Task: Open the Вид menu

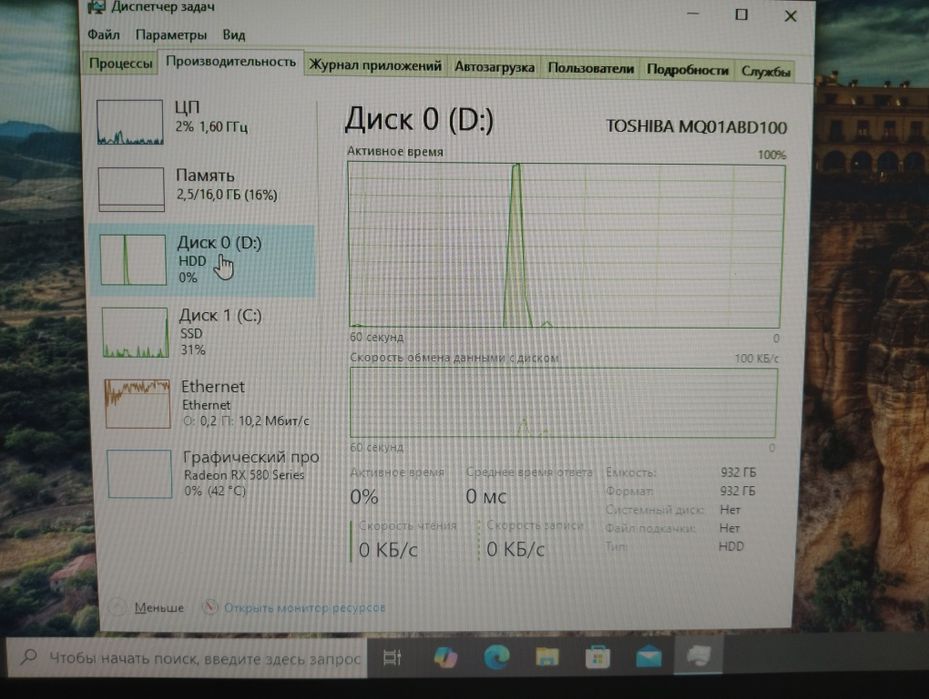Action: (x=233, y=35)
